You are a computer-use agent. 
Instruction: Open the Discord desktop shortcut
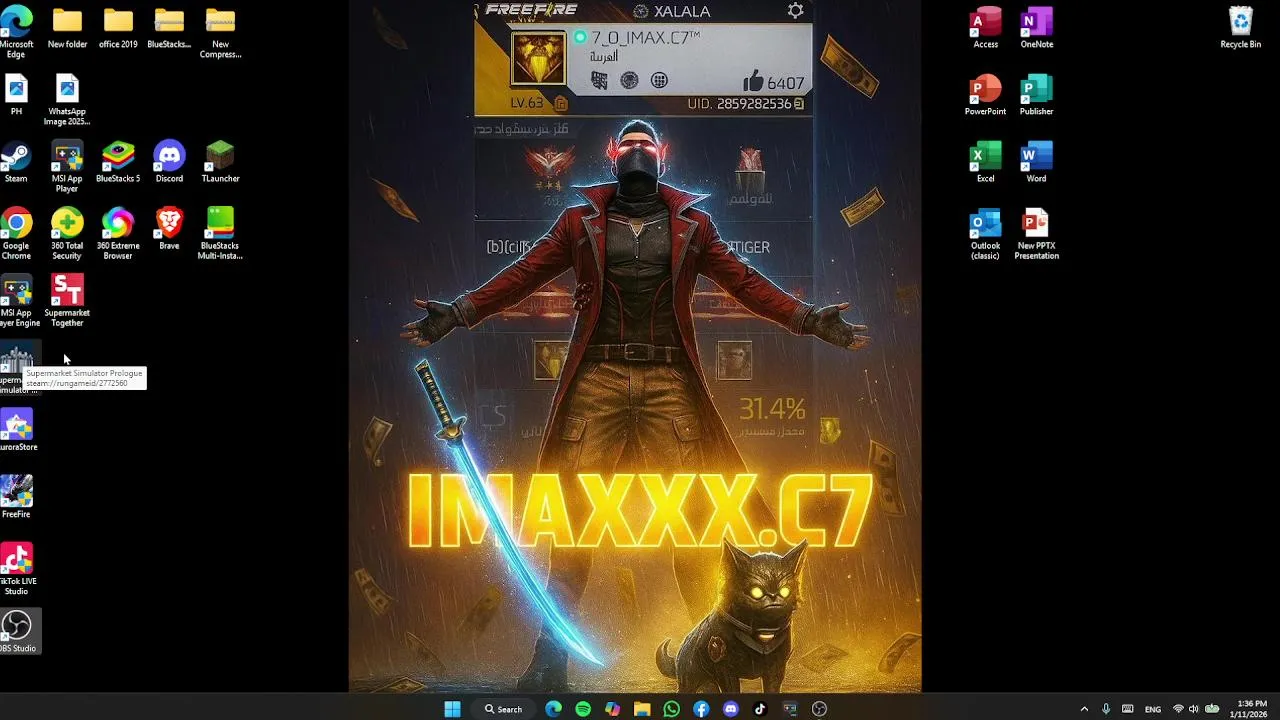pyautogui.click(x=169, y=163)
